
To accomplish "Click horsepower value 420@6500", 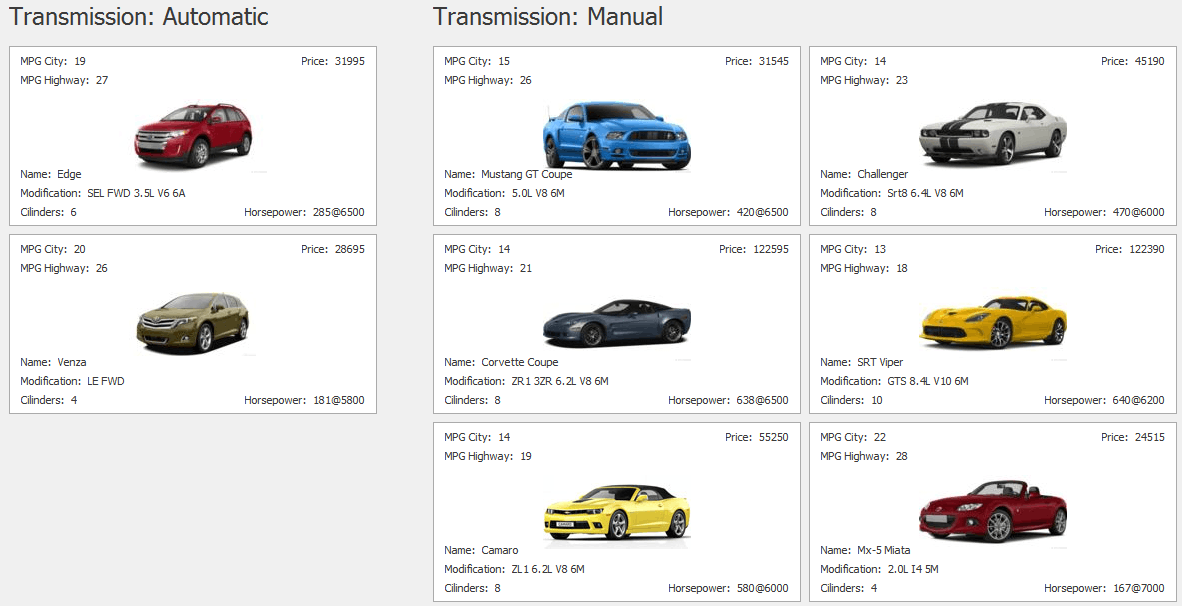I will pos(763,213).
